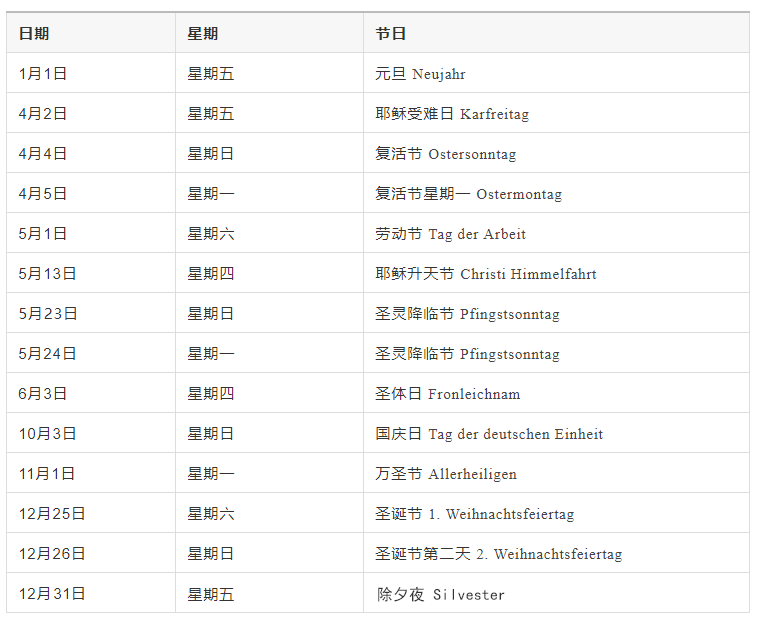Click the 星期 column header
The height and width of the screenshot is (620, 761).
[x=203, y=34]
